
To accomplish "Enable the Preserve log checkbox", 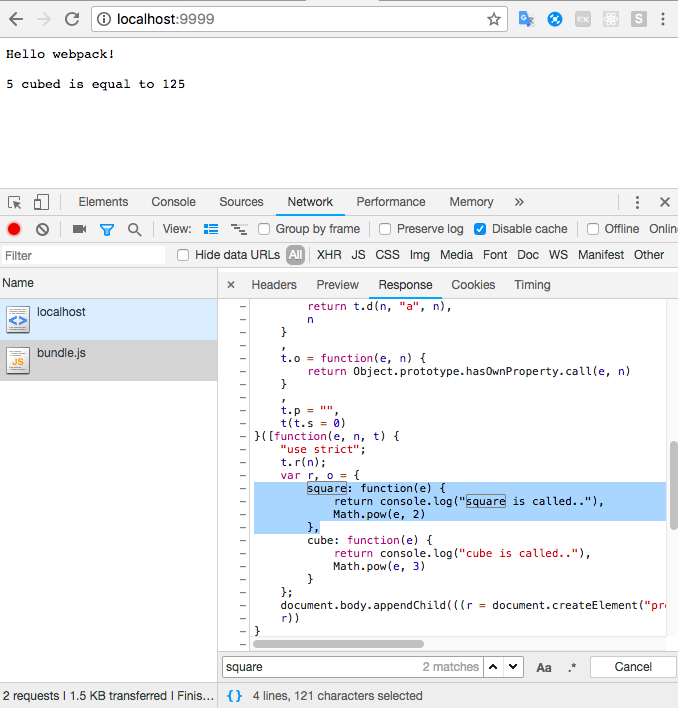I will point(385,229).
